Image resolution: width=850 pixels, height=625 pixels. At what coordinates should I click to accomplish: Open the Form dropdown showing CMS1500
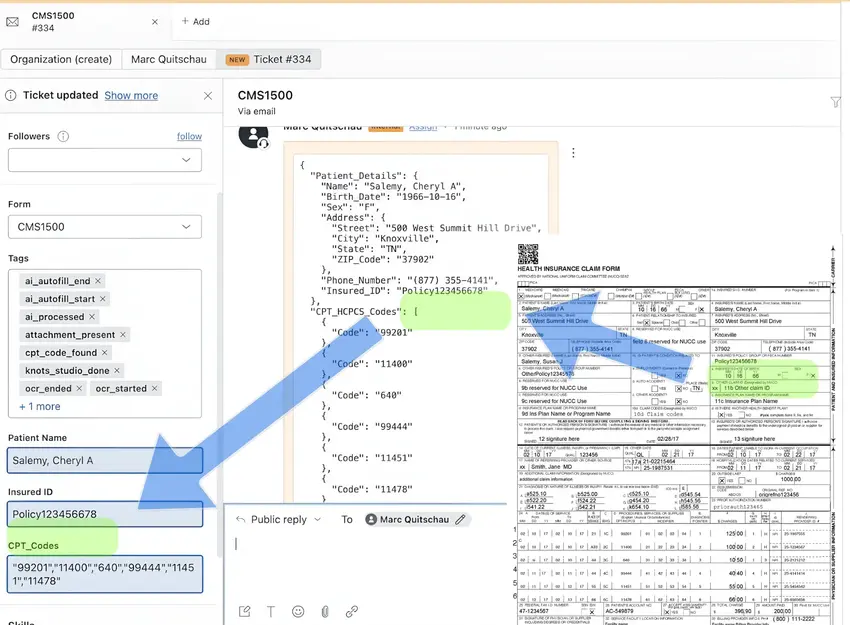coord(105,227)
